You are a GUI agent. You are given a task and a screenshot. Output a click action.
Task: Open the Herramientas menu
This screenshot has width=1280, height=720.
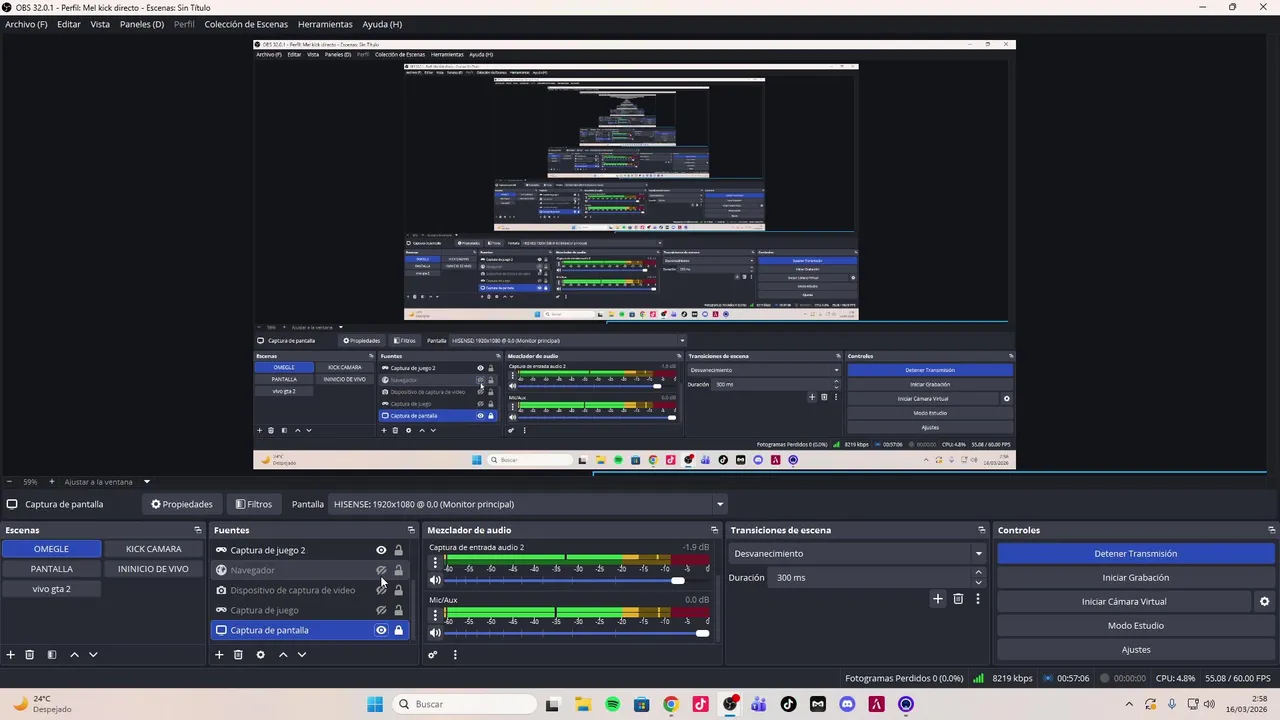(x=325, y=24)
